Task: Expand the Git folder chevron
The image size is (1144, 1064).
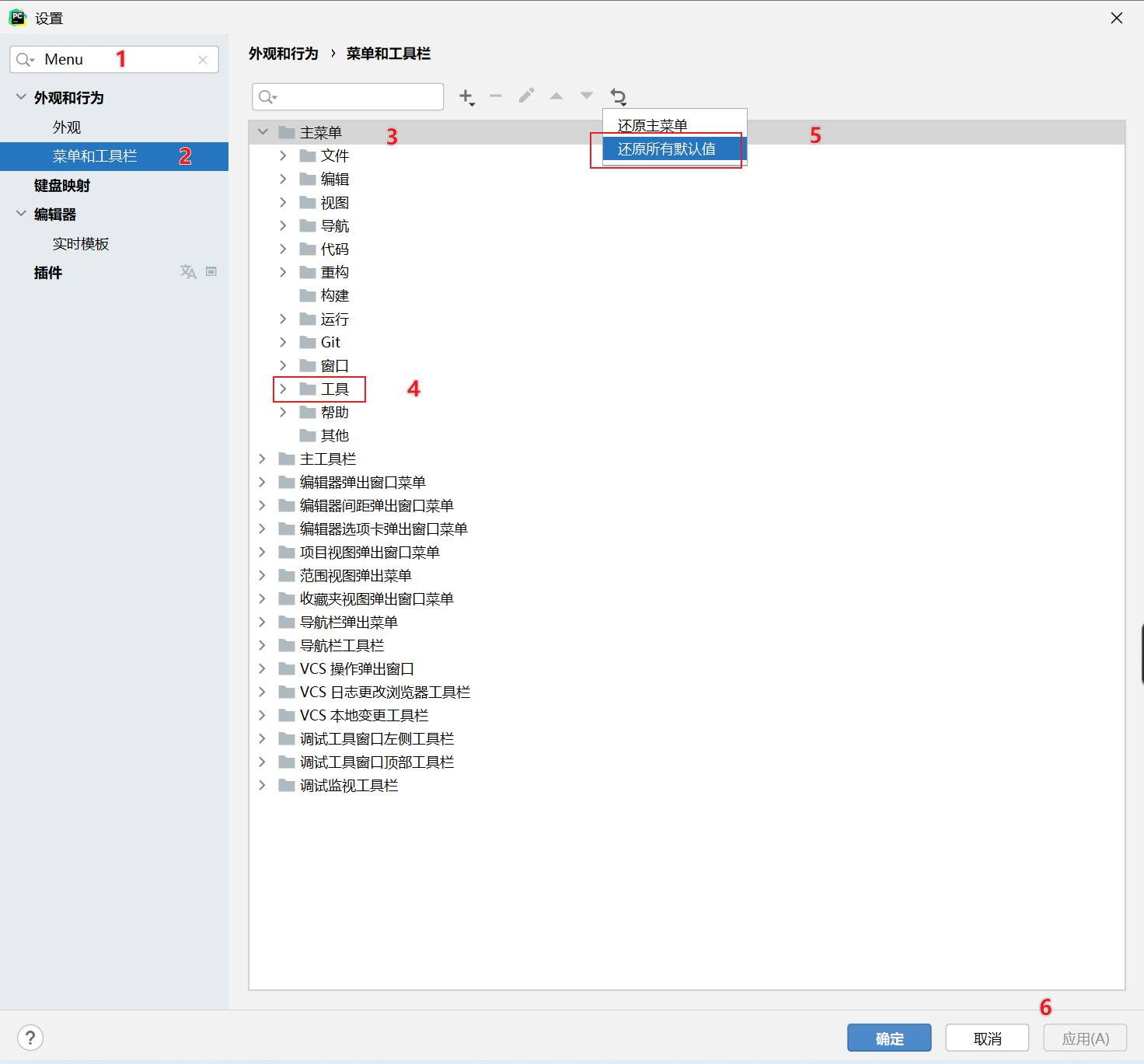Action: 283,342
